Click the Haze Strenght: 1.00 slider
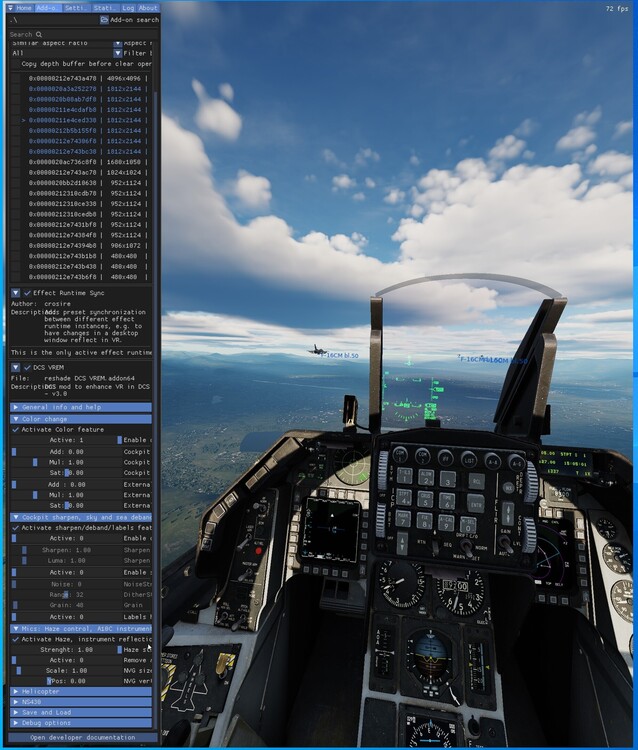 [x=66, y=650]
